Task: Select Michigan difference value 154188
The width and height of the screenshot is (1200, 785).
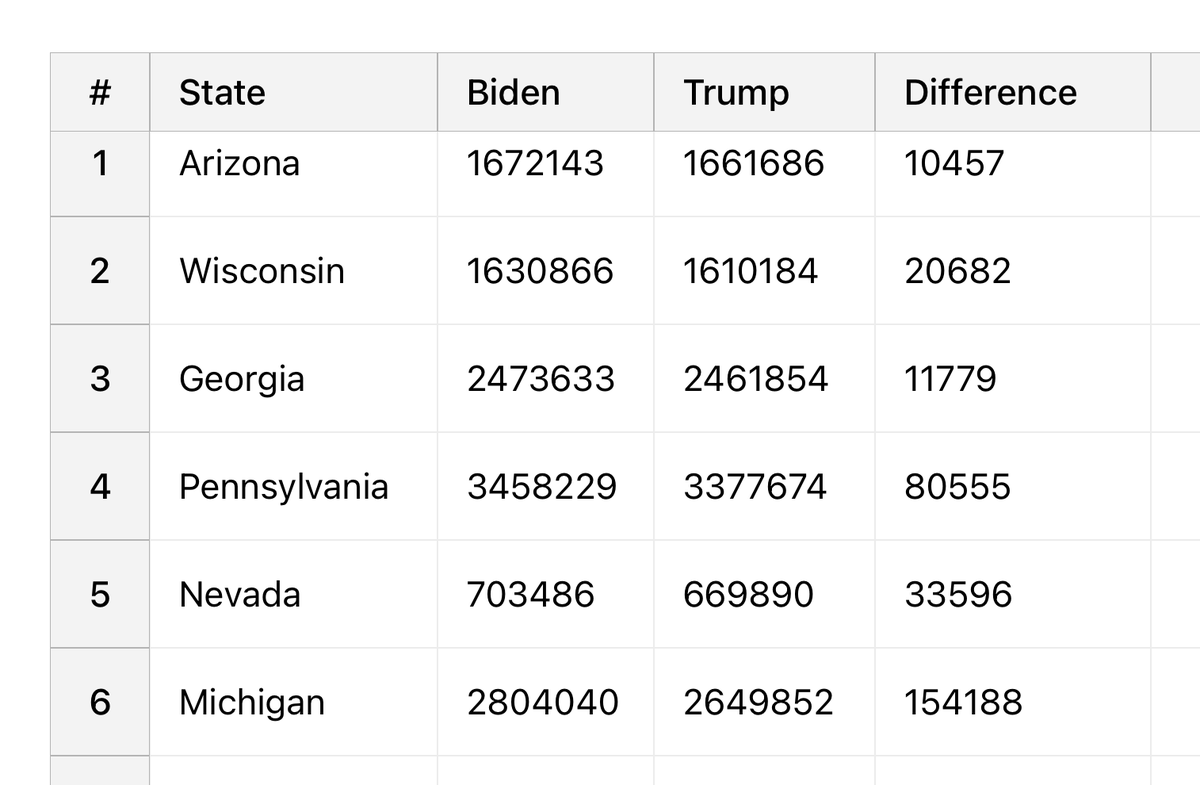Action: [x=963, y=702]
